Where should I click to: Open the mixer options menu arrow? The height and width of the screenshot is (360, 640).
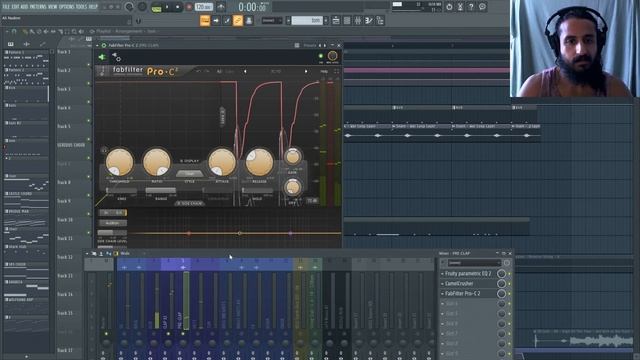coord(87,253)
